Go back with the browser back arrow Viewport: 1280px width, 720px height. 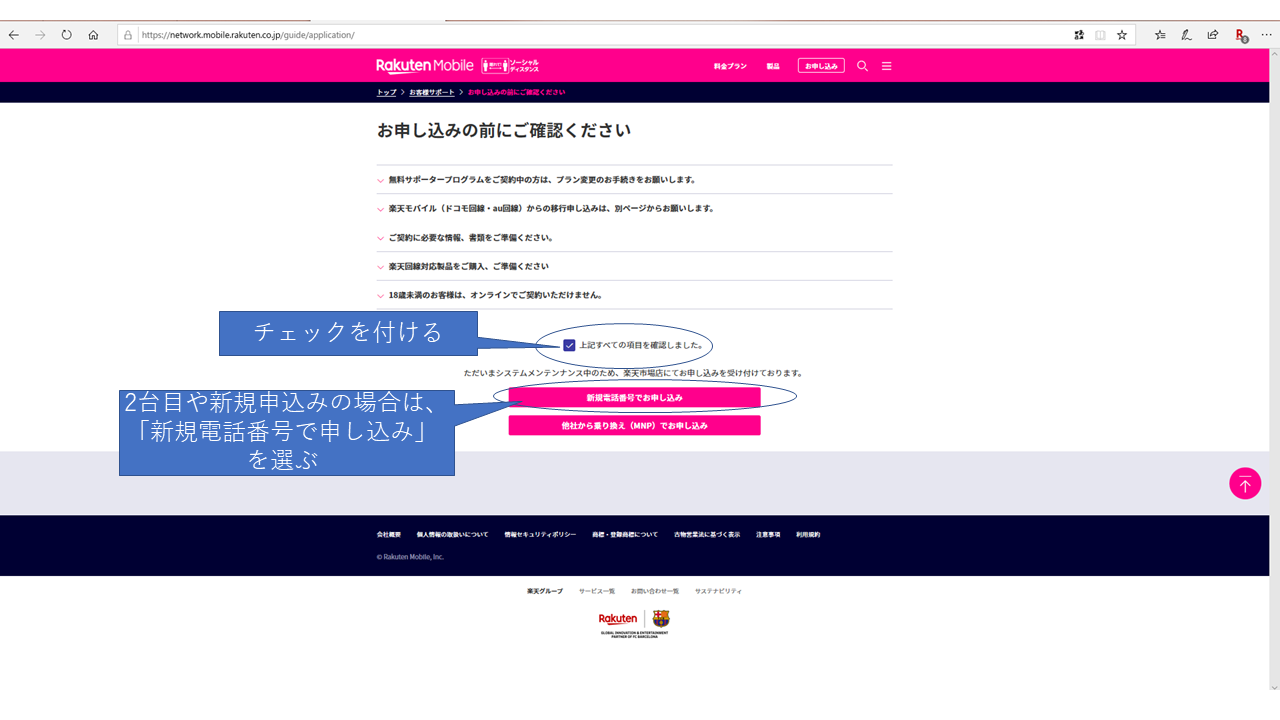click(x=14, y=34)
